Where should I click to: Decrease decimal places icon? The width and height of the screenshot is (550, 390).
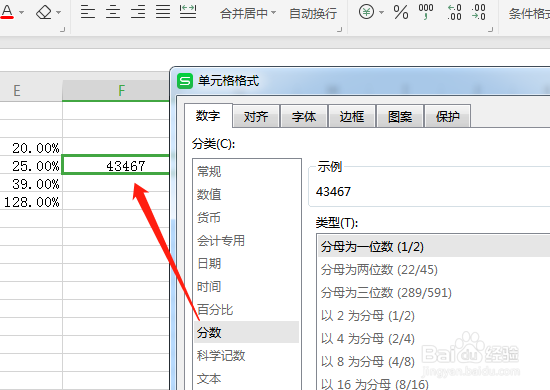click(478, 12)
